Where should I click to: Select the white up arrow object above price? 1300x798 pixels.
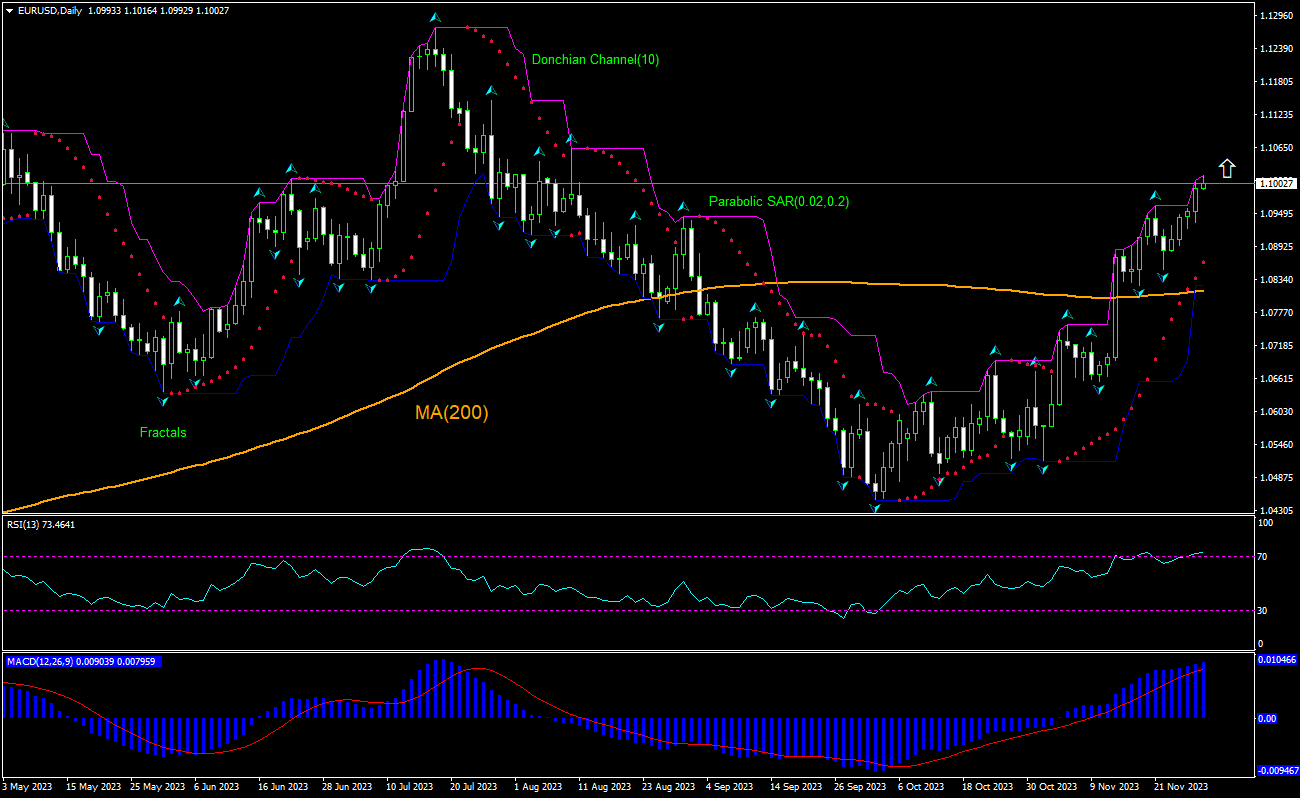(1227, 168)
